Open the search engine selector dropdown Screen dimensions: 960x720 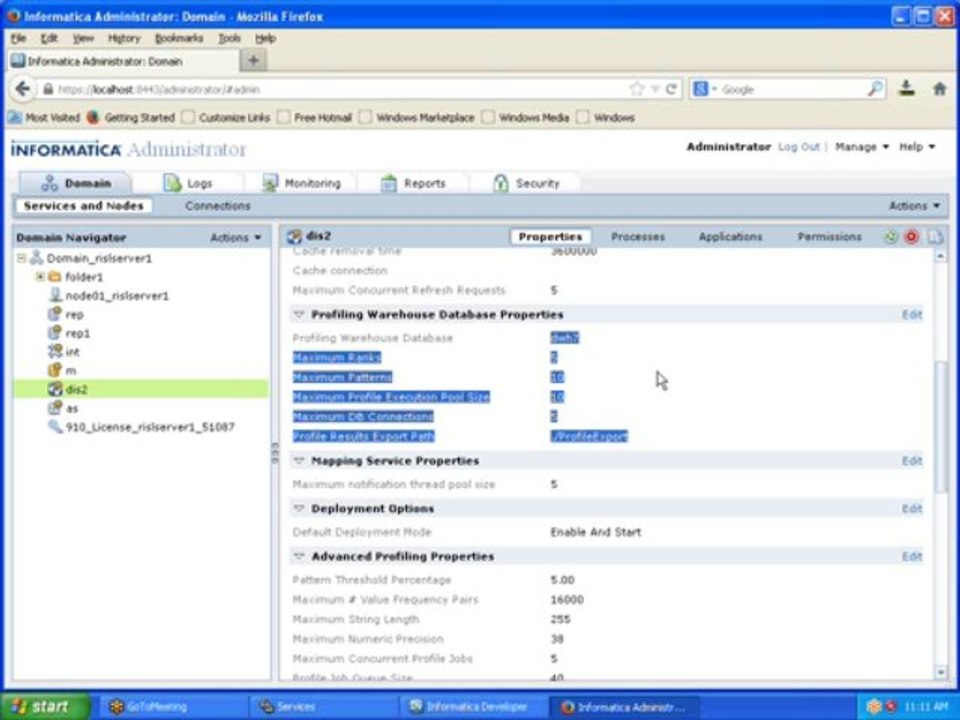pos(704,89)
